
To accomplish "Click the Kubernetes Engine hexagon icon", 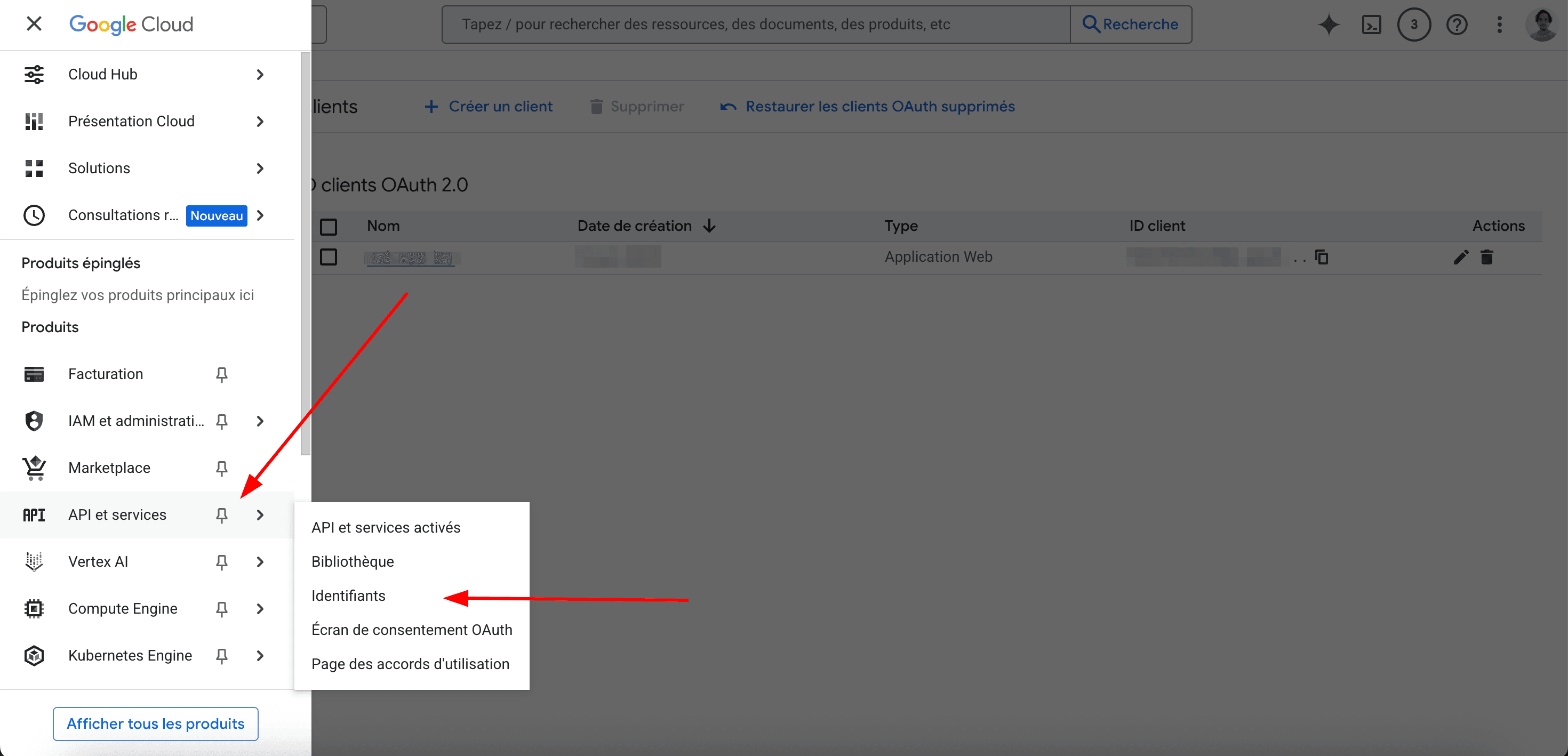I will (x=34, y=655).
